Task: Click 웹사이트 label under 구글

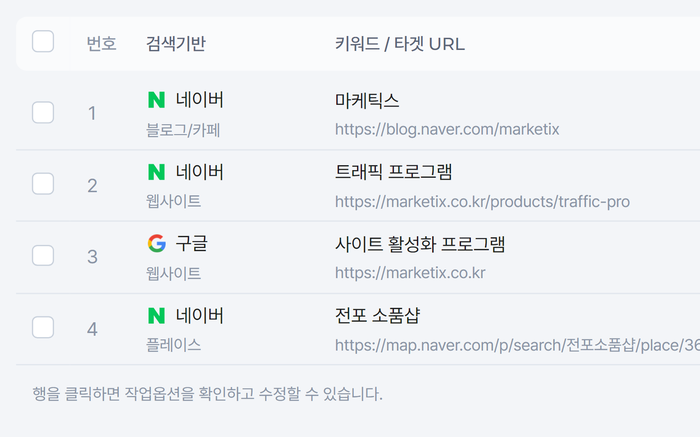Action: 174,273
